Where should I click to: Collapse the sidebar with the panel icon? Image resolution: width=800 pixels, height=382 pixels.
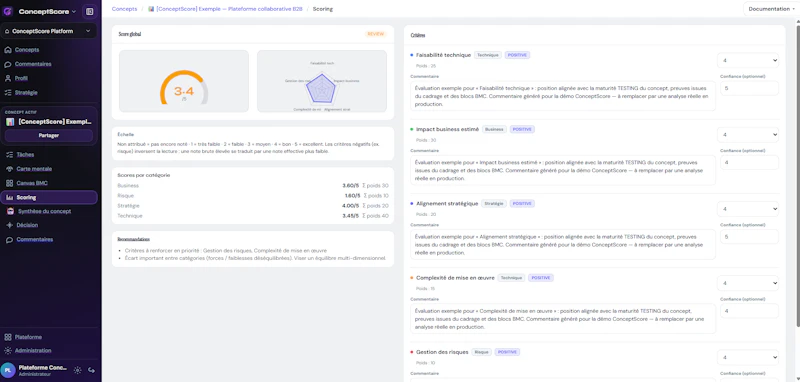point(90,11)
